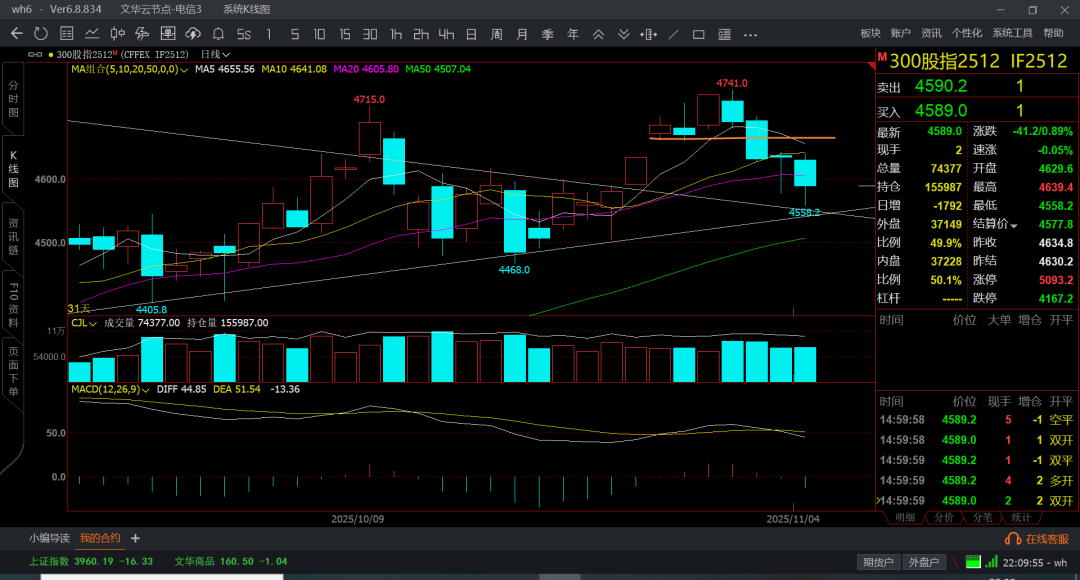Open the more options ellipsis icon

point(750,34)
